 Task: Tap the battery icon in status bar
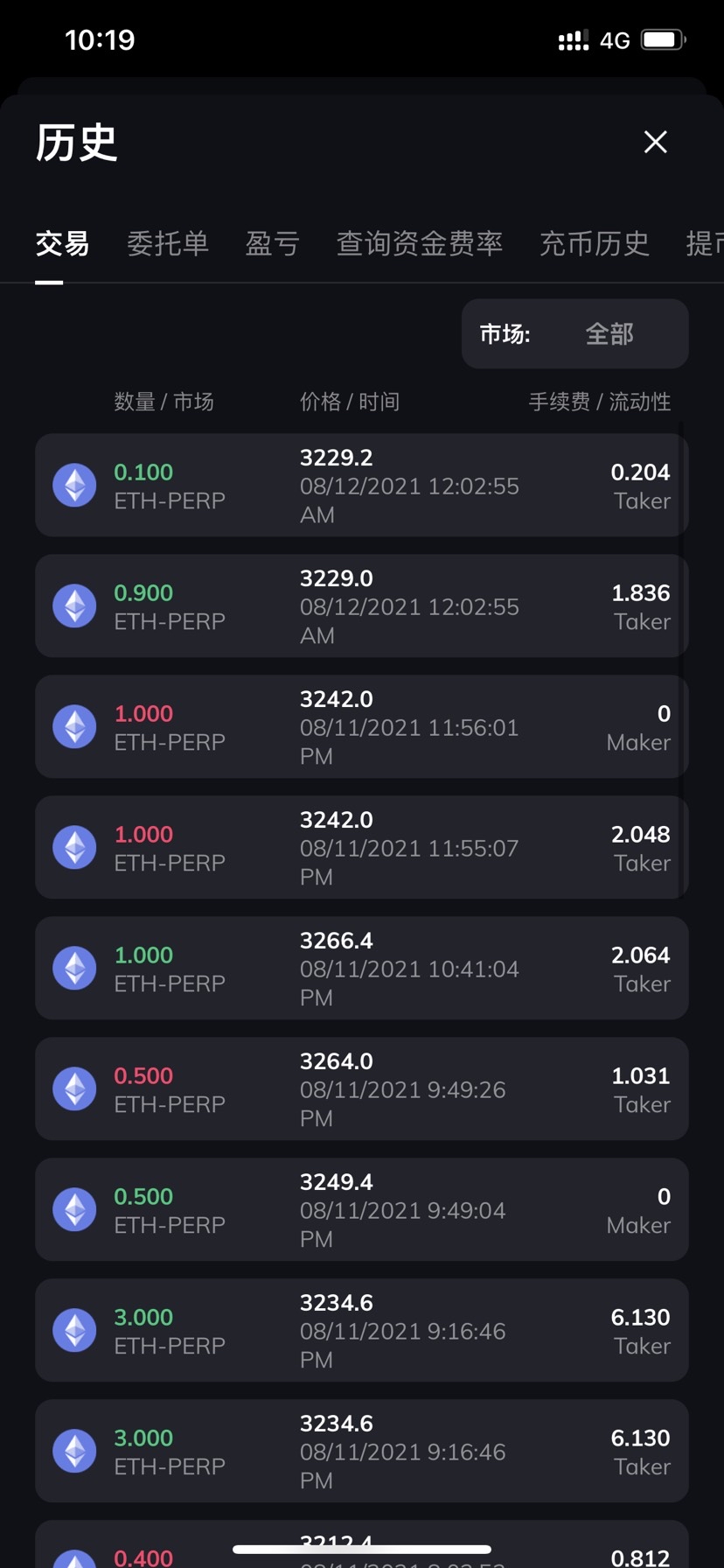coord(664,40)
